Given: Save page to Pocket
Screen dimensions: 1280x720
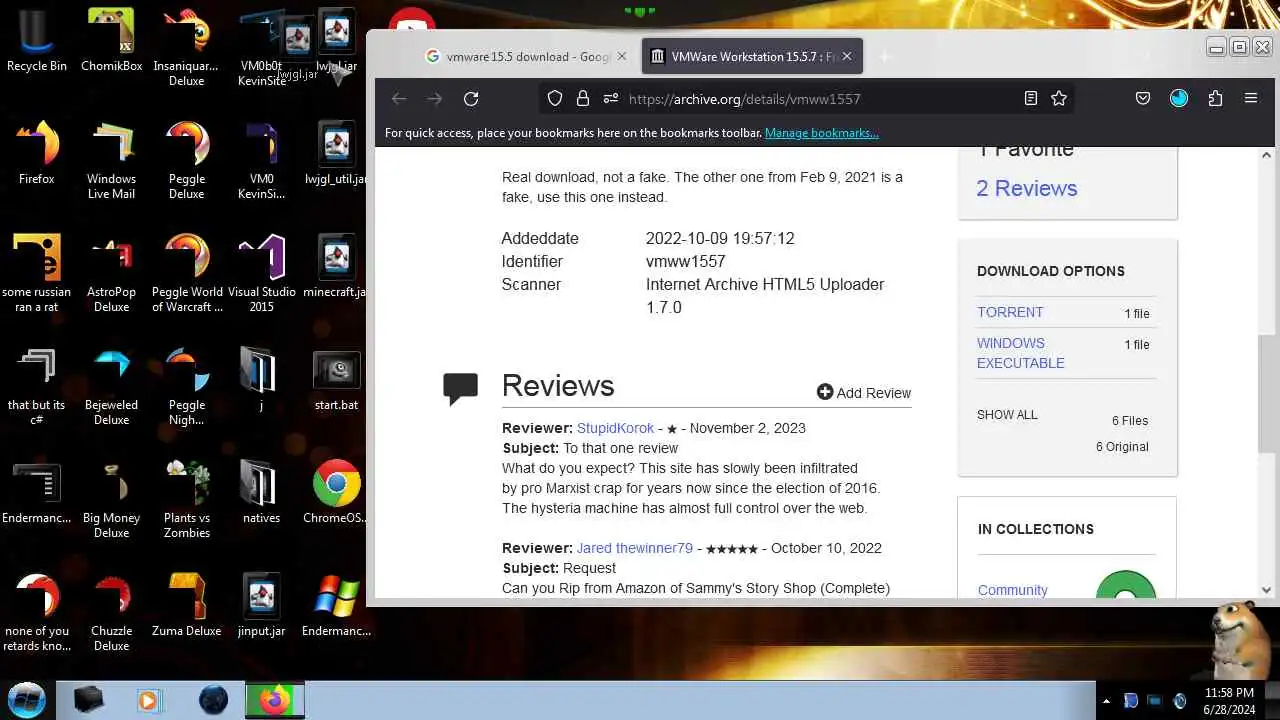Looking at the screenshot, I should coord(1143,98).
